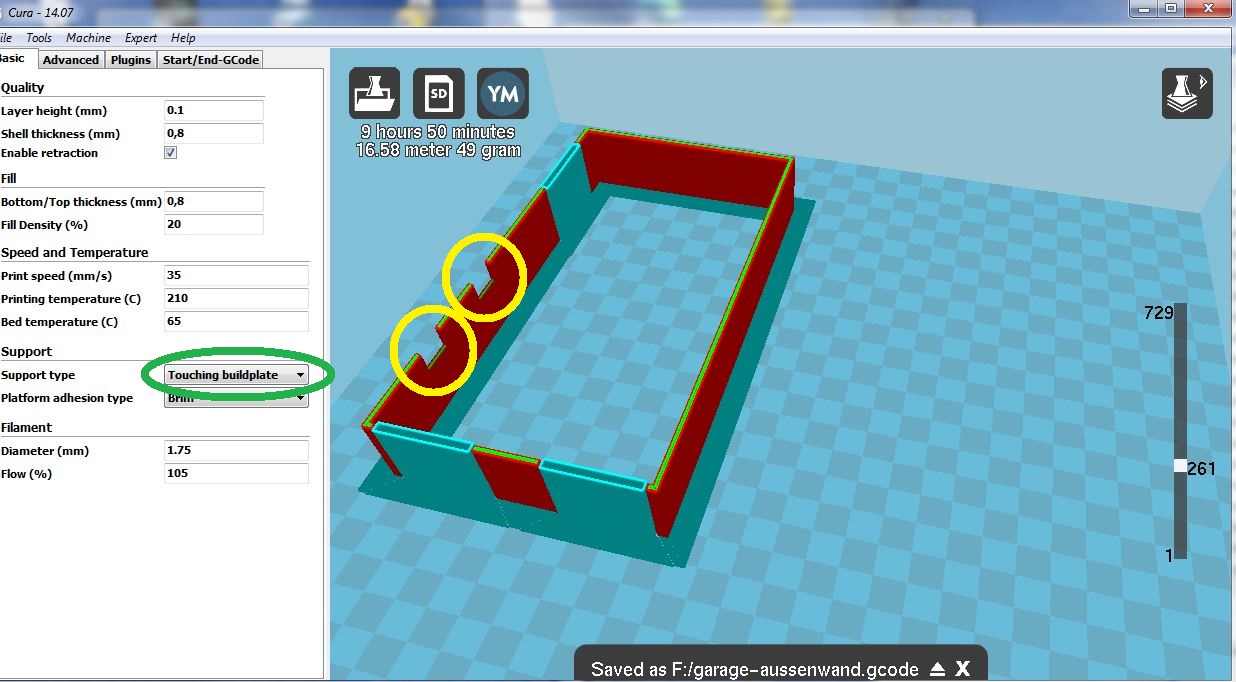Click the Shell thickness input field
Image resolution: width=1236 pixels, height=682 pixels.
tap(214, 134)
